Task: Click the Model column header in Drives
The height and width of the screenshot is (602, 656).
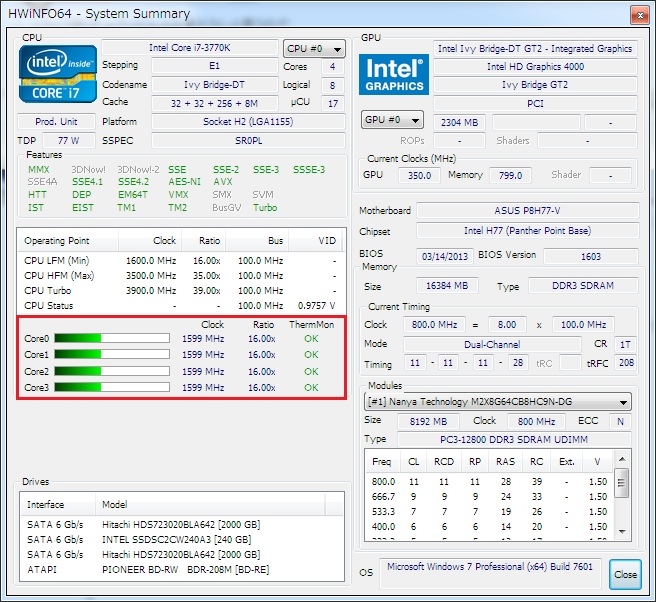Action: (210, 505)
